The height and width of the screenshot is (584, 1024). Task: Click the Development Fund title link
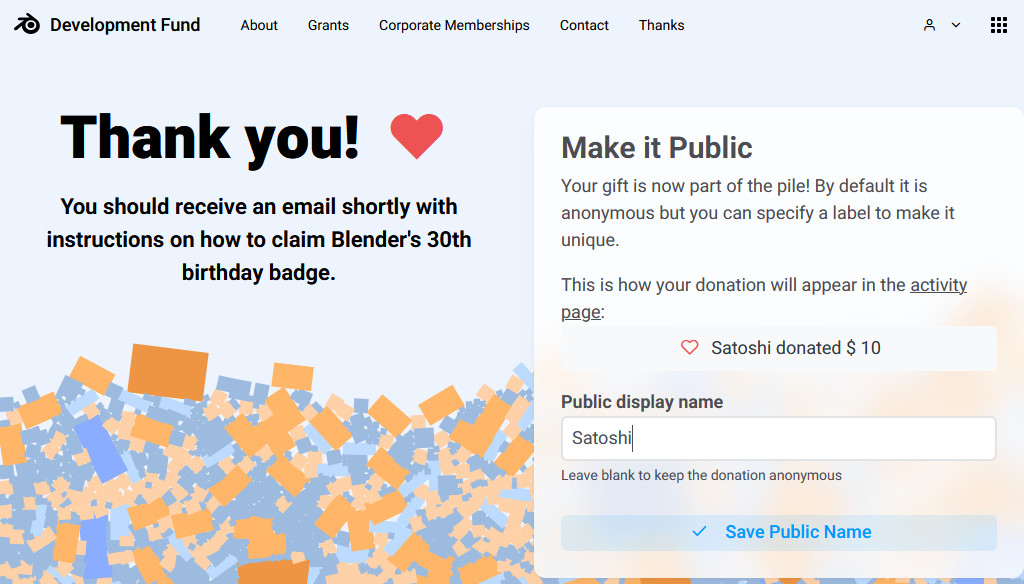(x=125, y=25)
